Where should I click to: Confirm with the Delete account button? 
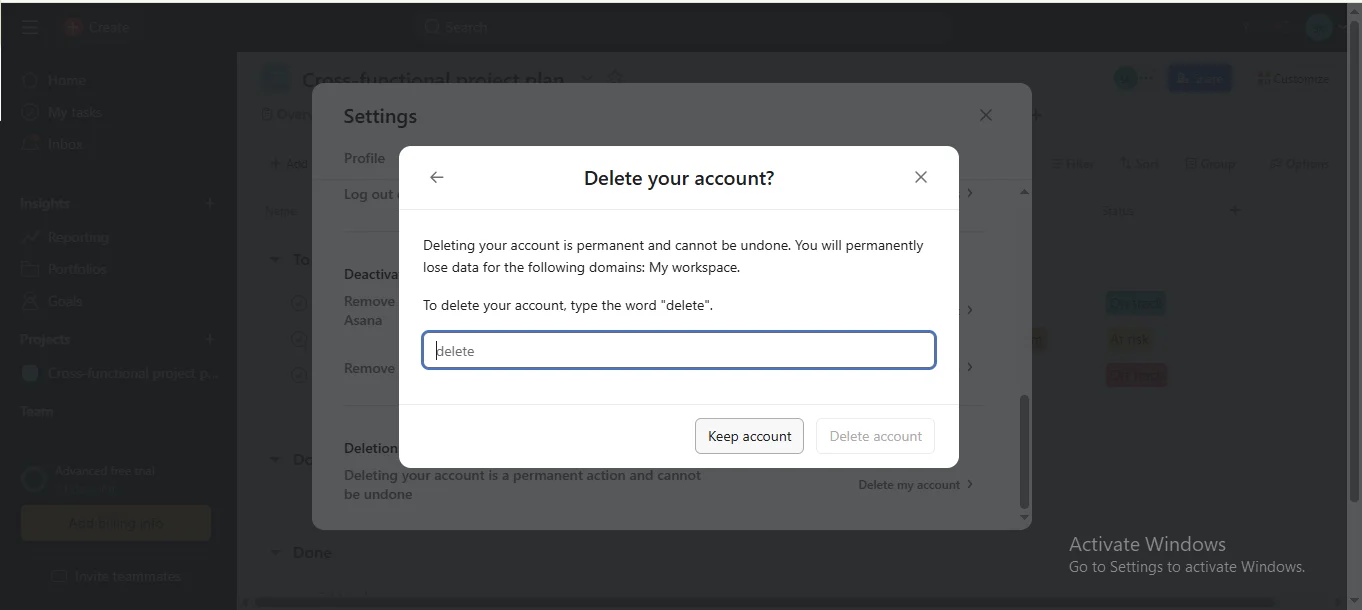pyautogui.click(x=875, y=436)
